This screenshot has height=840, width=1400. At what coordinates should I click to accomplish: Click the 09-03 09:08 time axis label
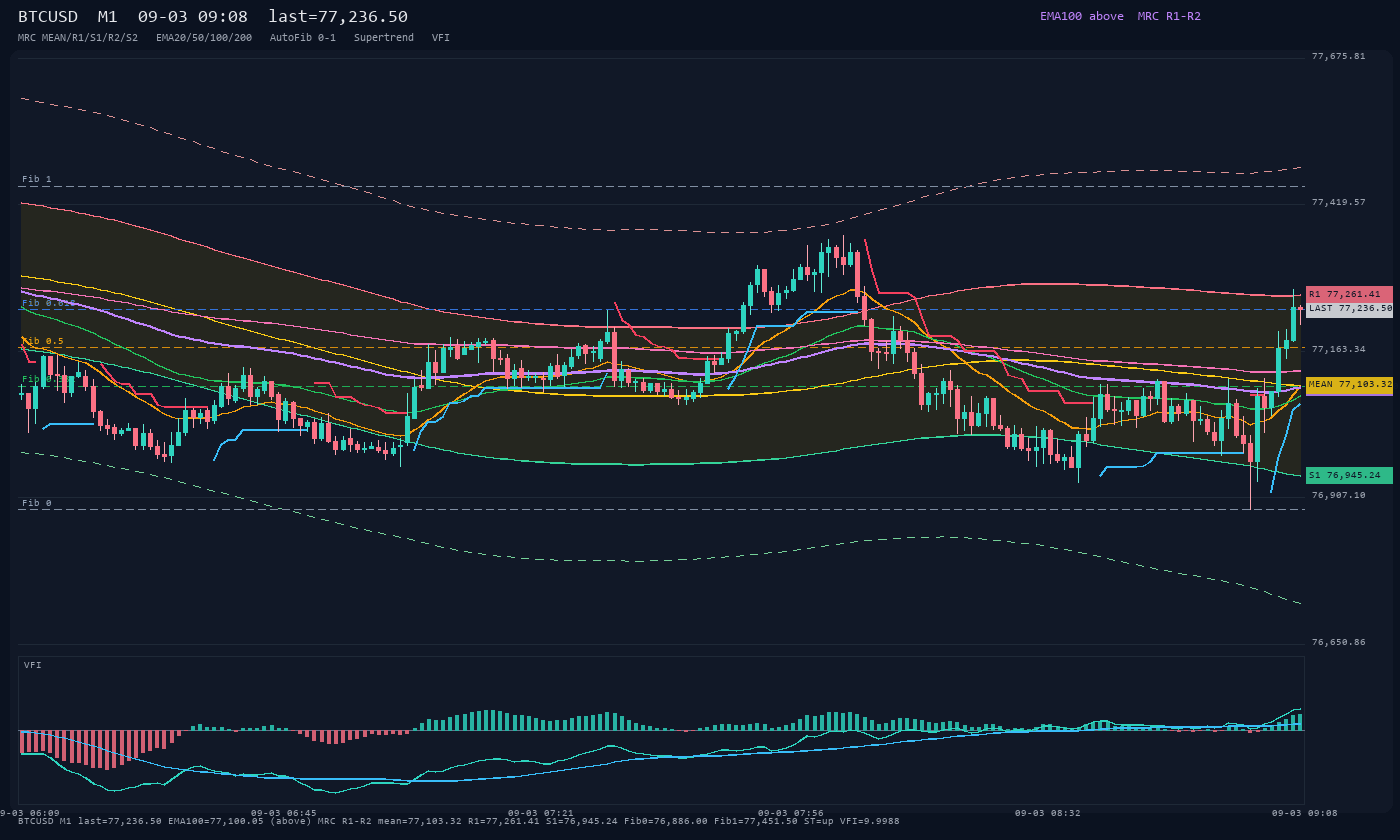(x=1304, y=813)
